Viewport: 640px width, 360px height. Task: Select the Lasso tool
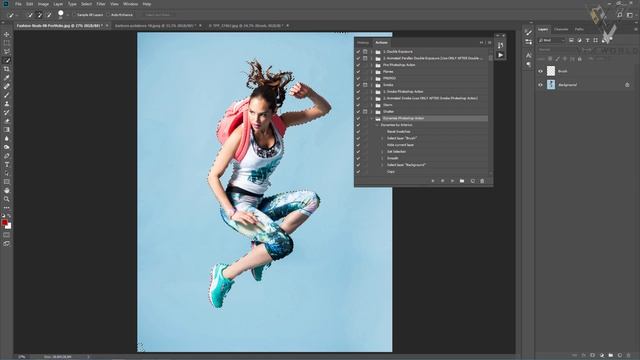tap(7, 51)
